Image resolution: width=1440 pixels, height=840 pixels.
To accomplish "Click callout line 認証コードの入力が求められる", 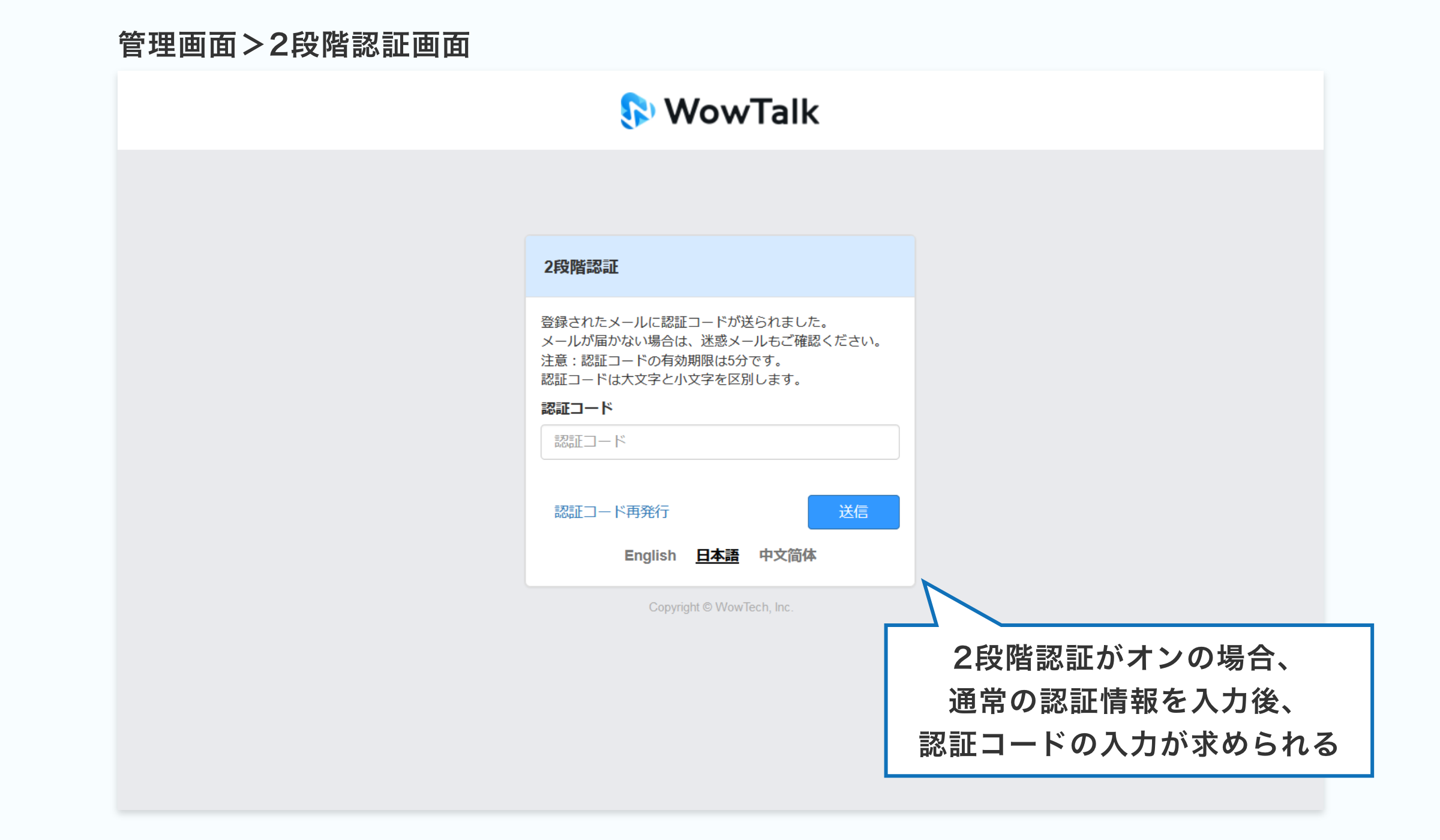I will [1128, 744].
